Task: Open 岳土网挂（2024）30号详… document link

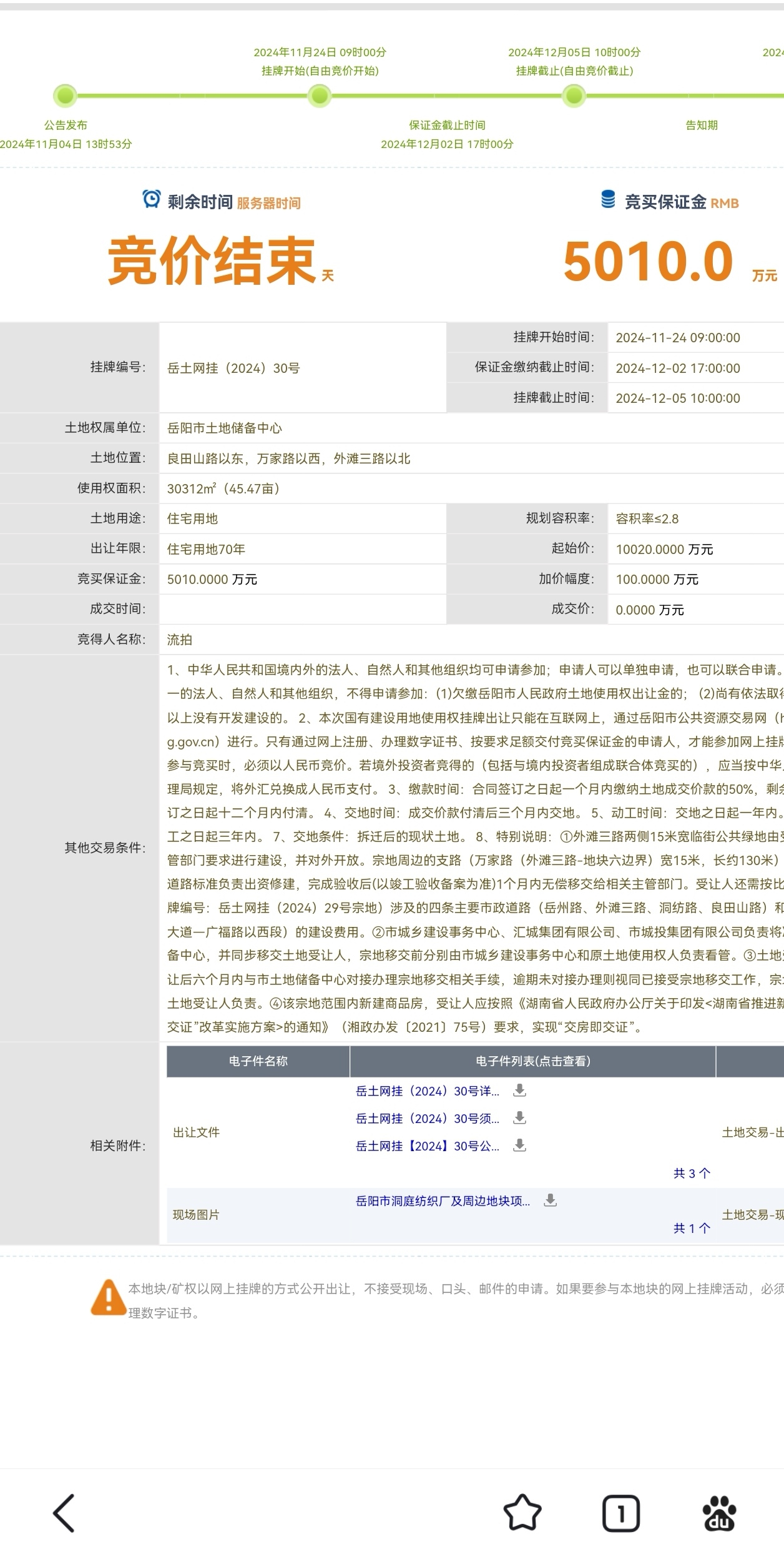Action: 427,1091
